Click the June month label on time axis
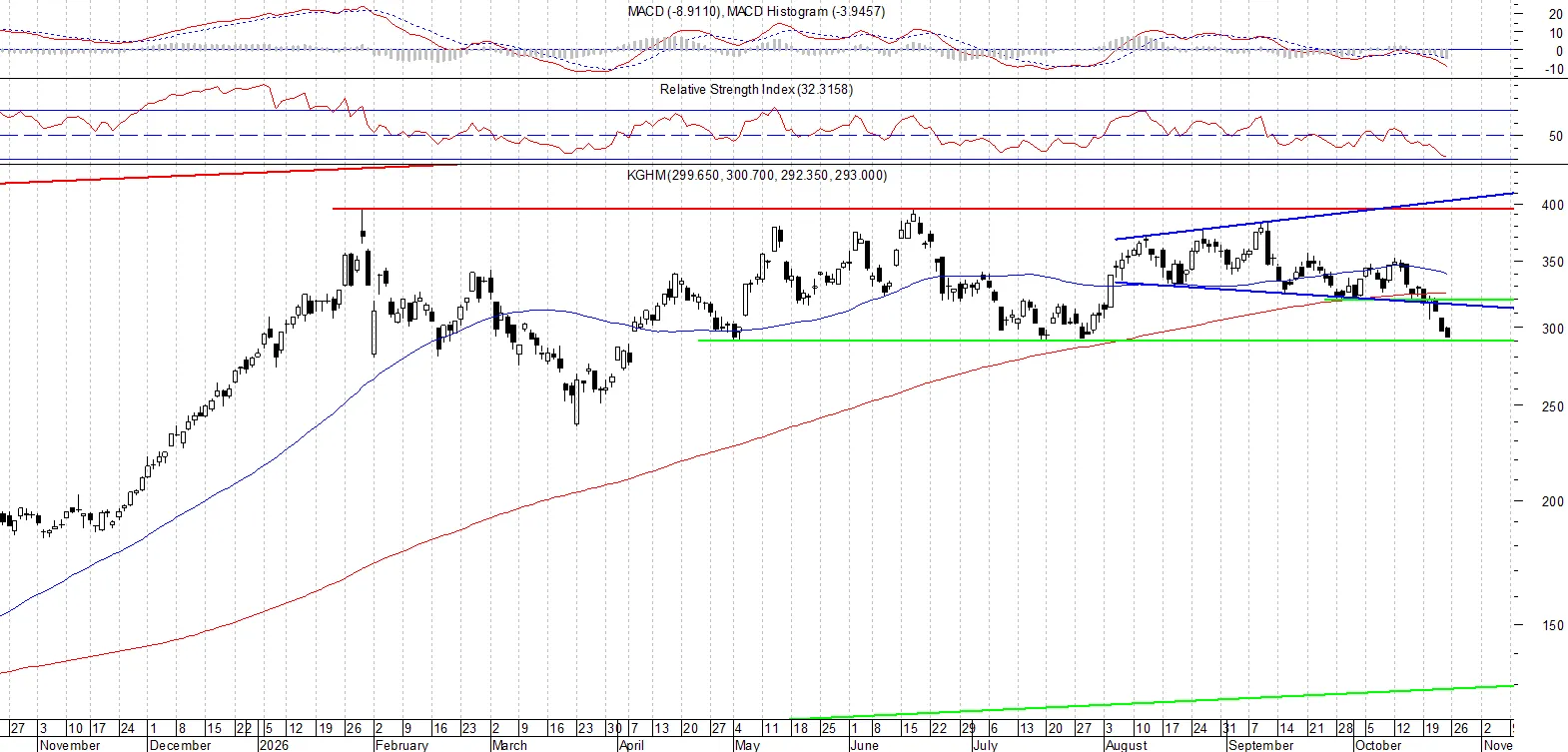 coord(864,745)
